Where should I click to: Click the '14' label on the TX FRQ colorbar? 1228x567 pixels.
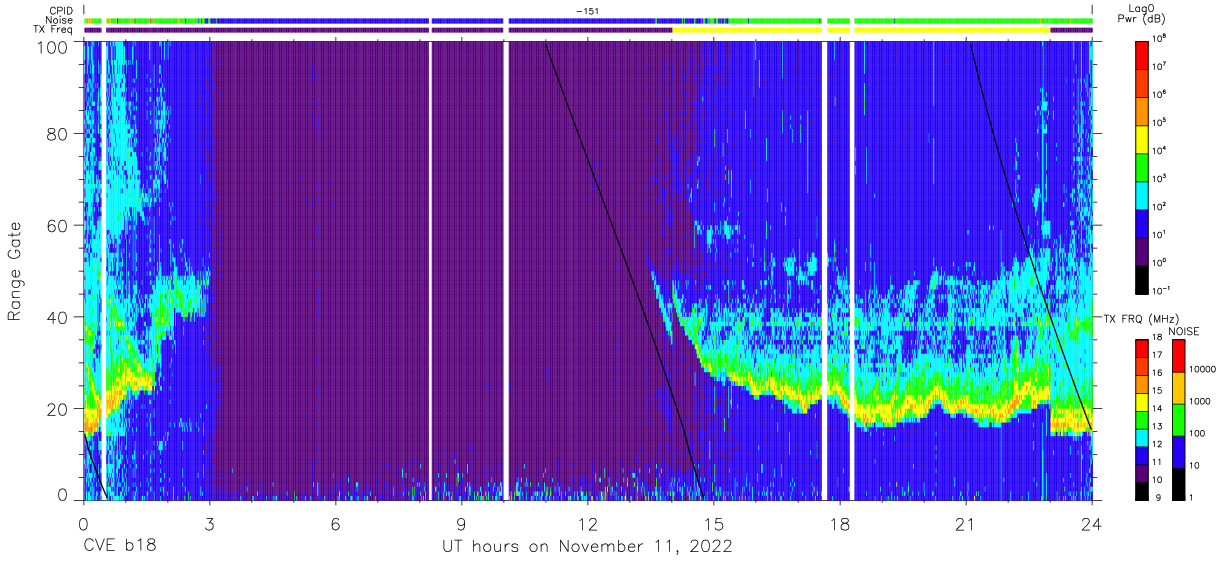[x=1157, y=411]
